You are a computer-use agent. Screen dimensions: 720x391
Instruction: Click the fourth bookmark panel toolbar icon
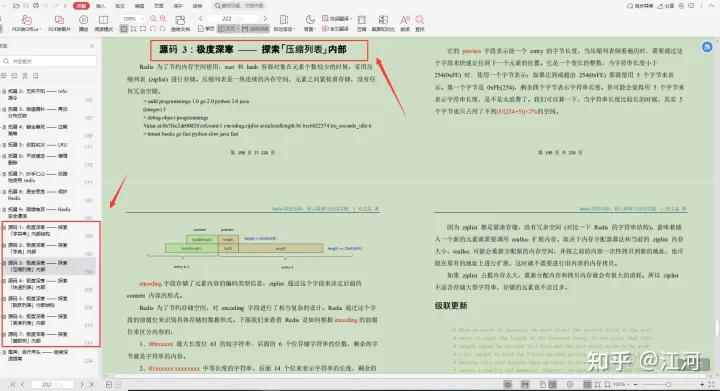coord(35,76)
